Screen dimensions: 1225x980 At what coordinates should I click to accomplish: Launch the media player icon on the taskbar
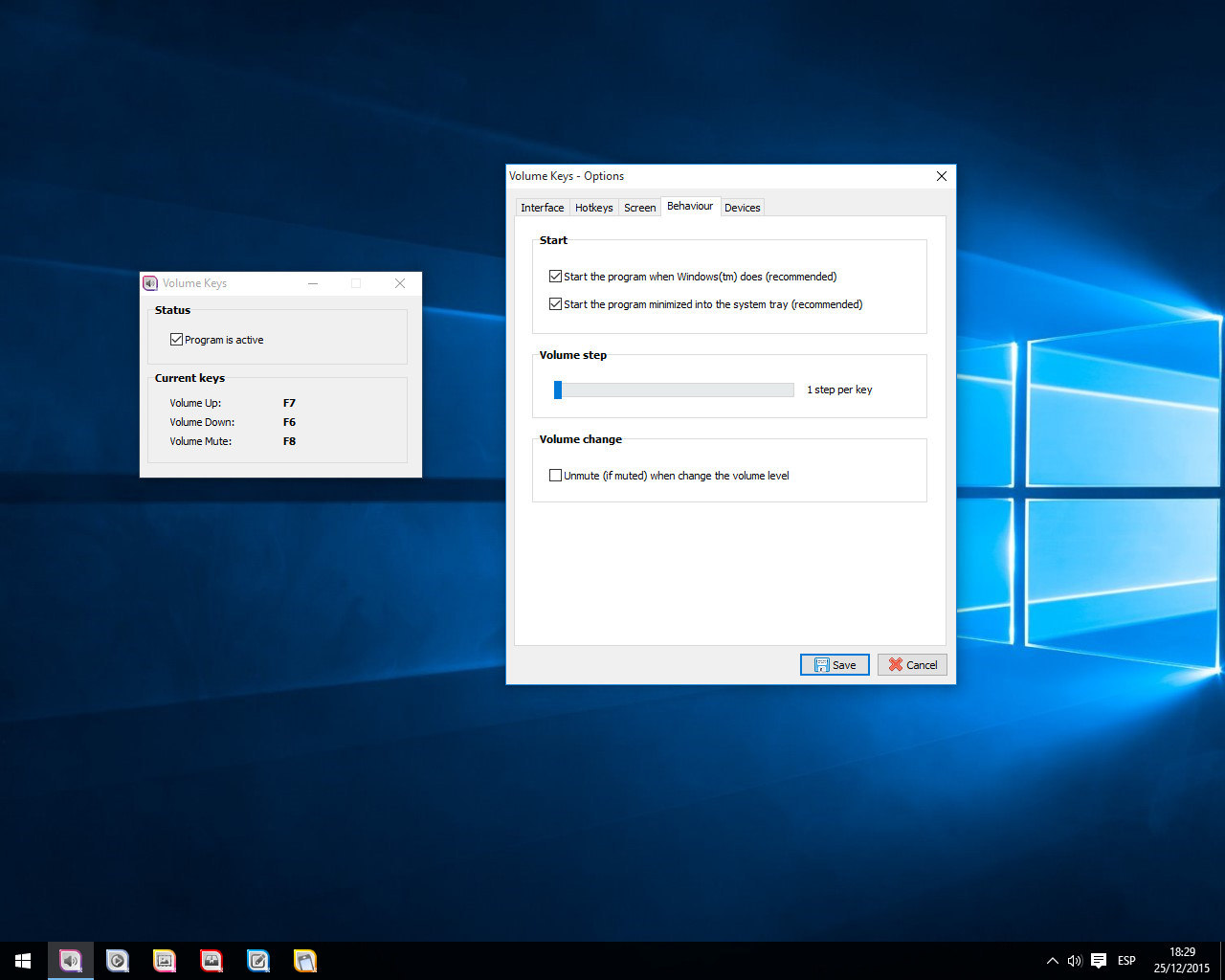(x=117, y=960)
